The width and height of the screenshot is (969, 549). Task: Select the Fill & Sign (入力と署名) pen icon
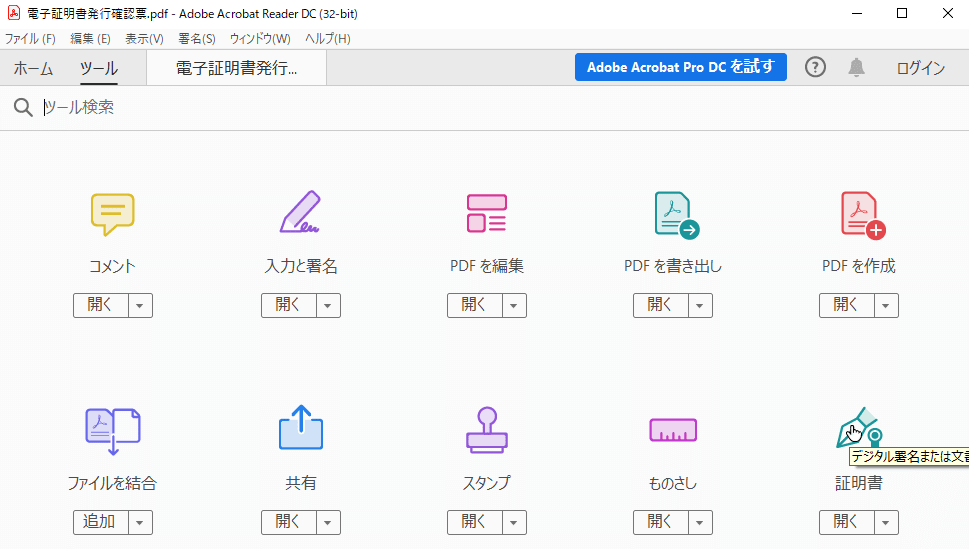coord(300,213)
